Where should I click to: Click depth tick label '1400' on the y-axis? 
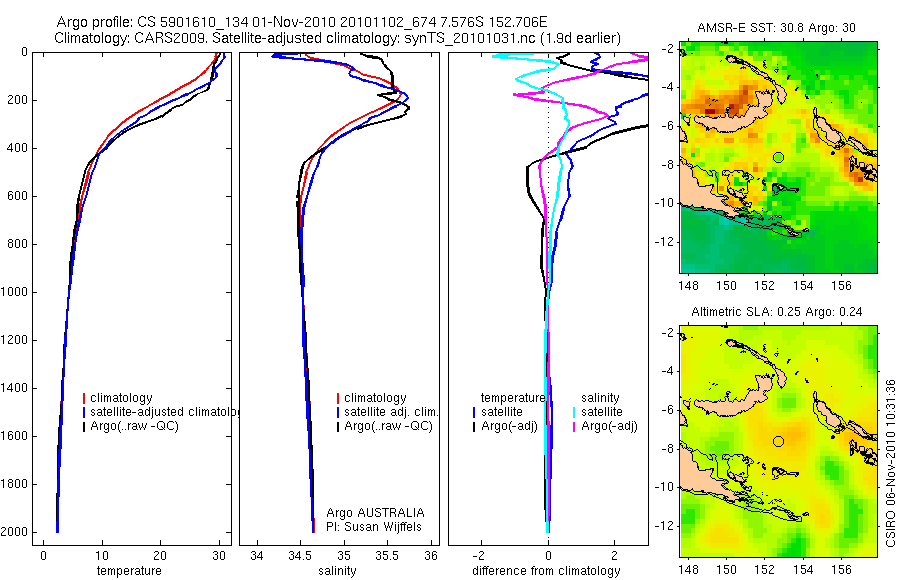point(14,388)
